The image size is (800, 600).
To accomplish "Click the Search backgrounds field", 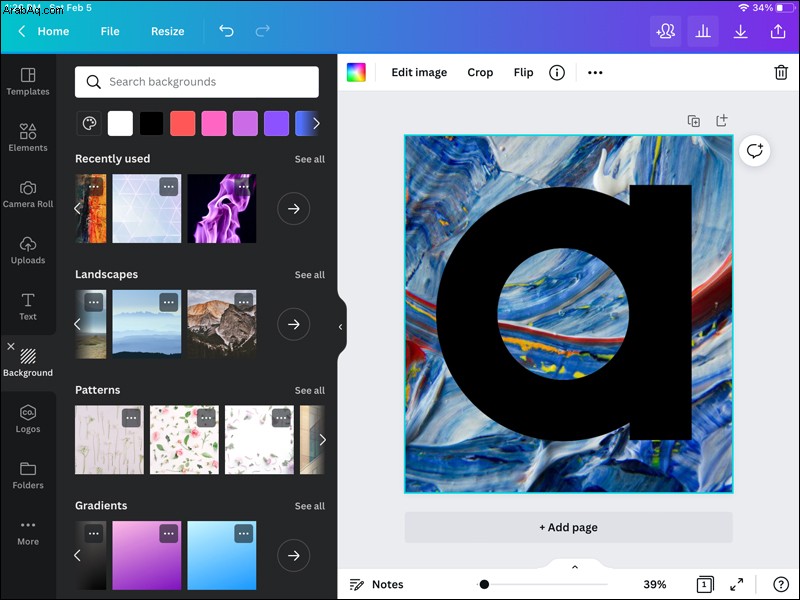I will click(197, 82).
